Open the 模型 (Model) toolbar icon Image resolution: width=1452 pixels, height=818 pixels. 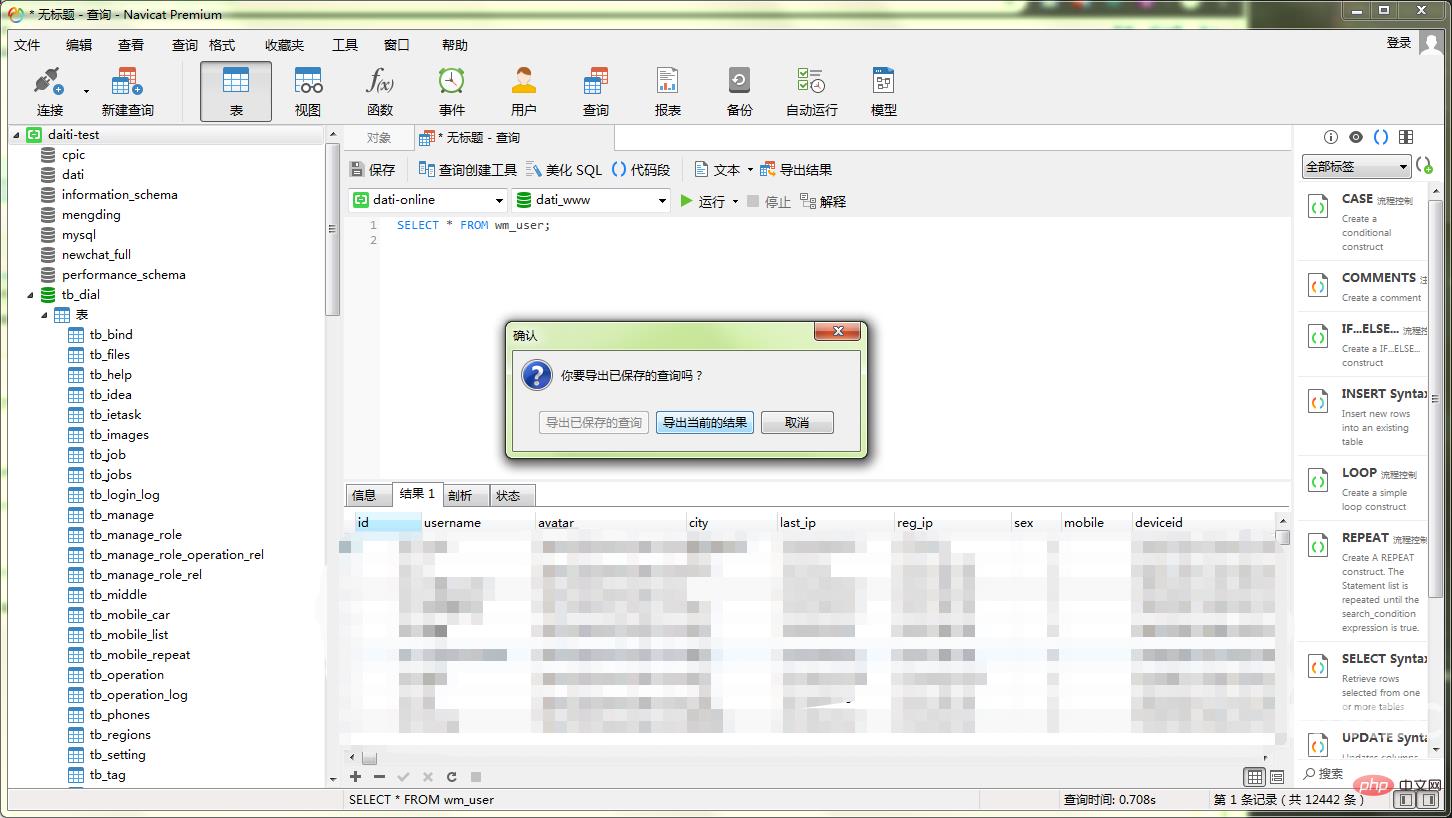tap(884, 92)
